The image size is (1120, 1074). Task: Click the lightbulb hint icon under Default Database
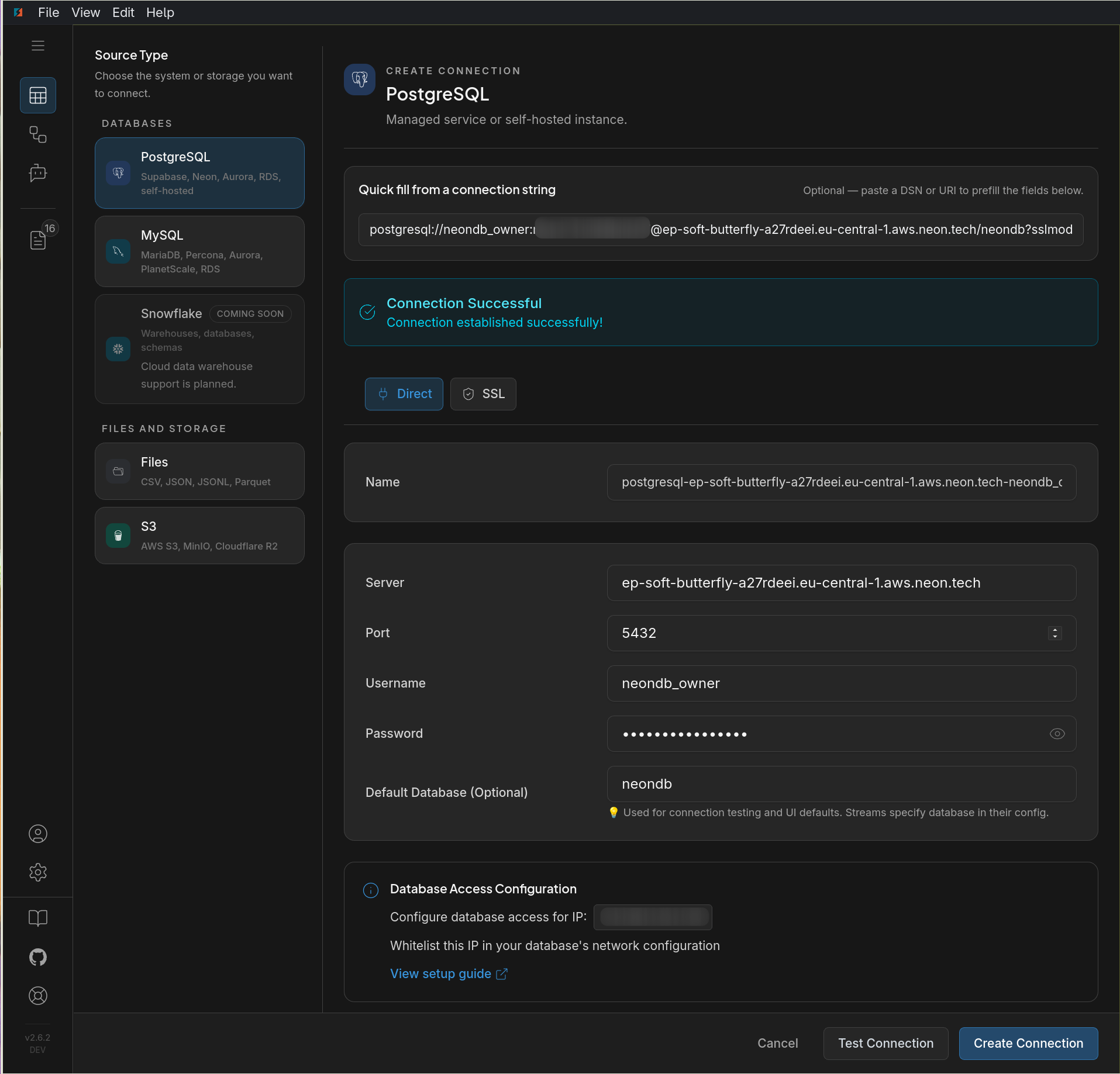point(614,813)
